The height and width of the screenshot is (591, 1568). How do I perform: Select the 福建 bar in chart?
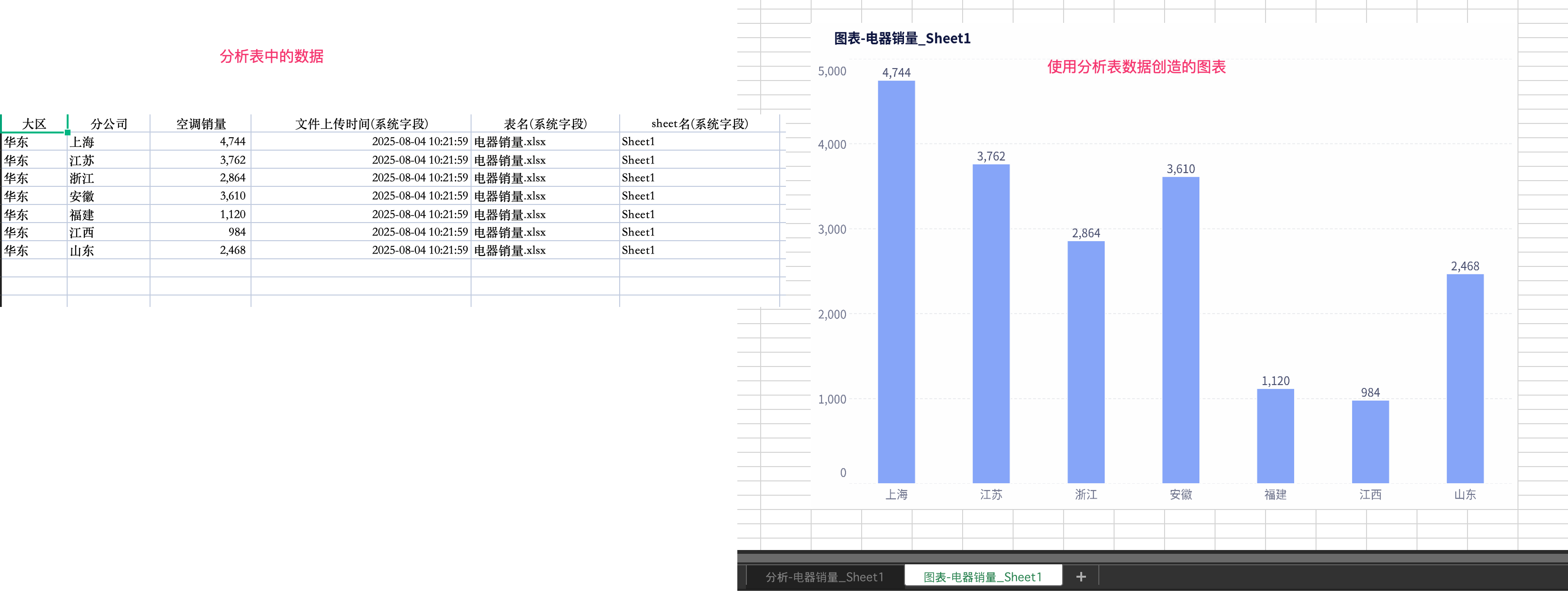[1275, 436]
